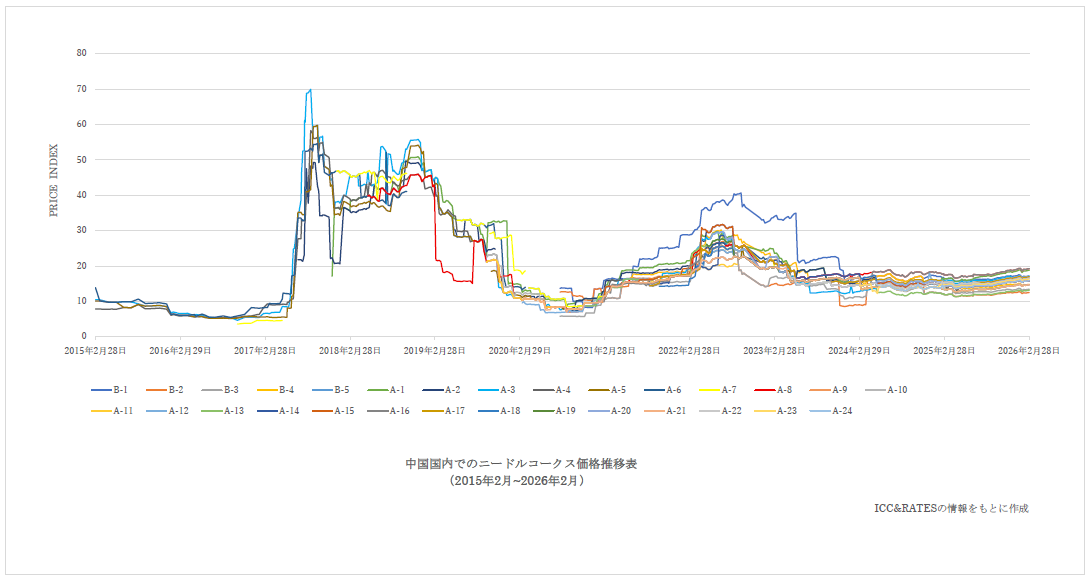Image resolution: width=1089 pixels, height=580 pixels.
Task: Select the A-11 legend entry
Action: coord(112,410)
